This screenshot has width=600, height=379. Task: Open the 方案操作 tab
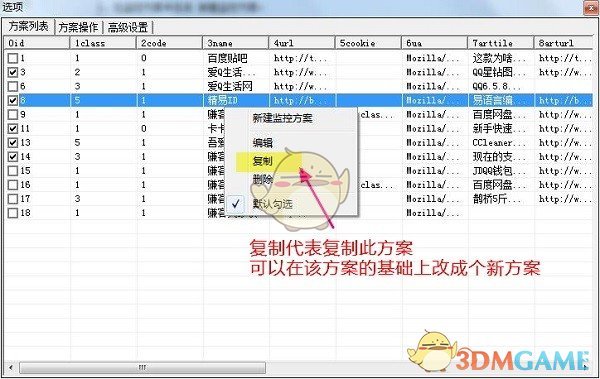[78, 27]
